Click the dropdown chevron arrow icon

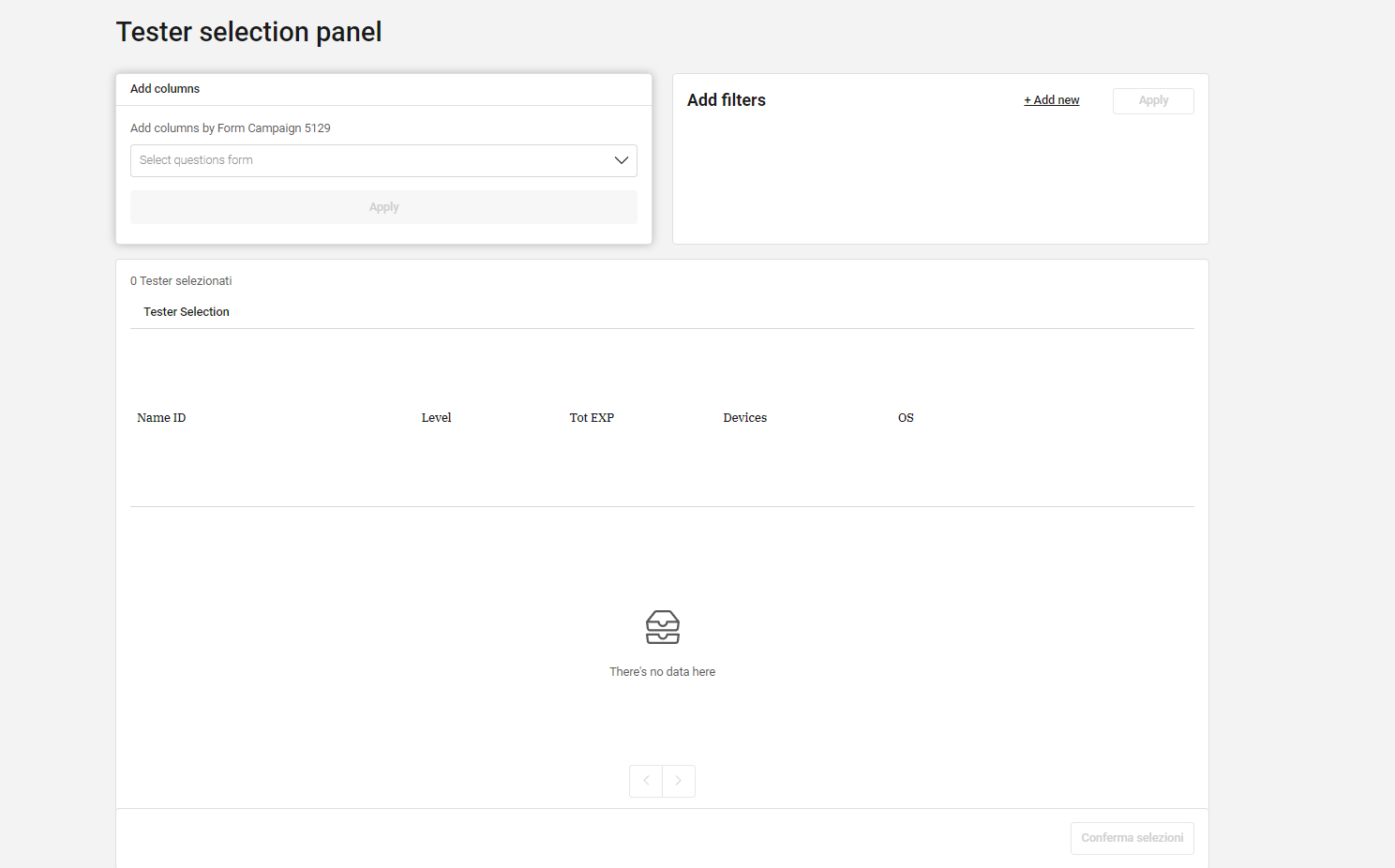pos(621,160)
